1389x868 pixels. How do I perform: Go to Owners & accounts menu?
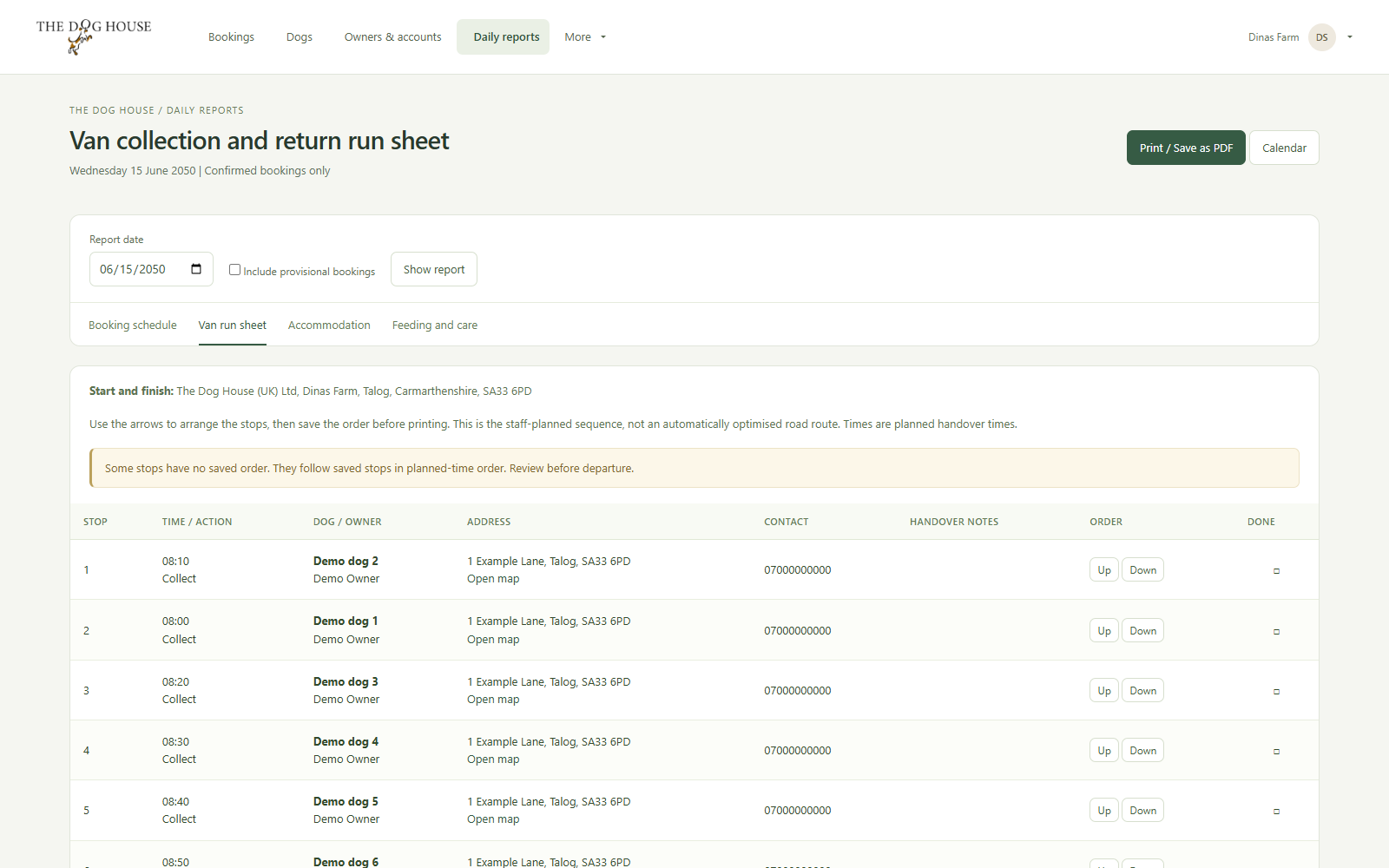pyautogui.click(x=392, y=37)
